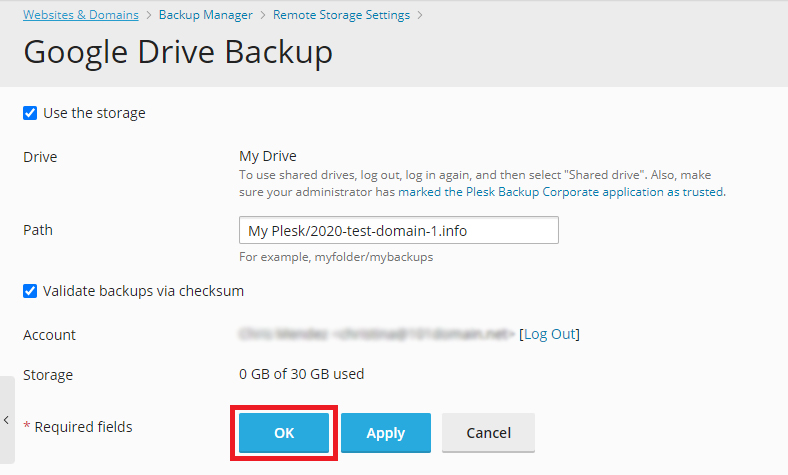The height and width of the screenshot is (475, 788).
Task: Uncheck the Use the storage checkbox
Action: coord(30,113)
